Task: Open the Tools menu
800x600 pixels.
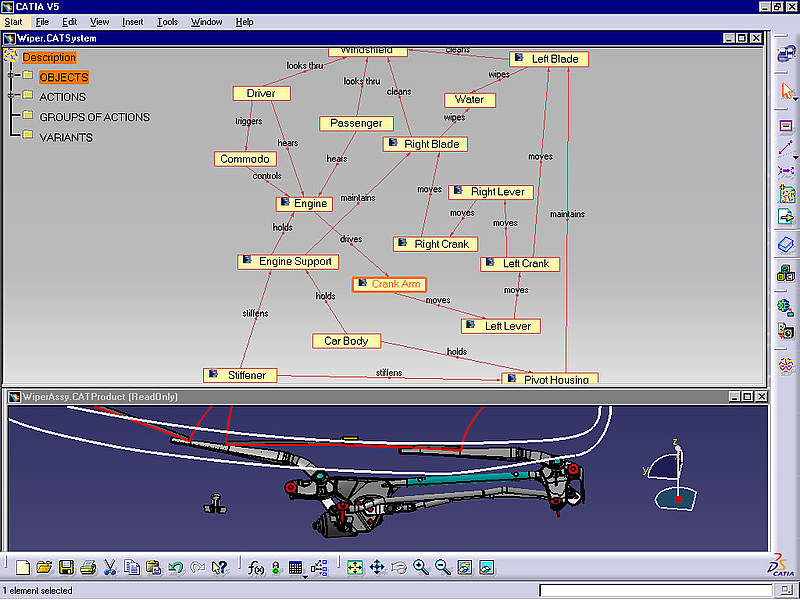Action: coord(167,21)
